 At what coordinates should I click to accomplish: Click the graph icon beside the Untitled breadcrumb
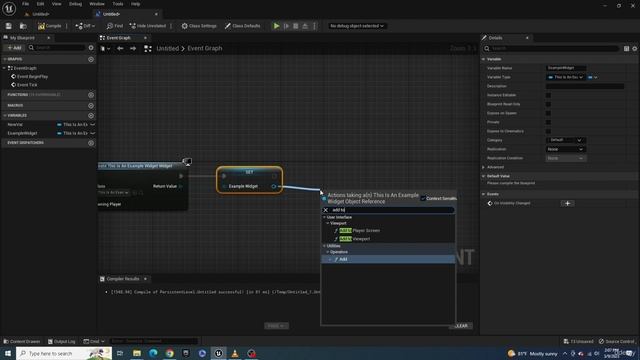[x=148, y=48]
